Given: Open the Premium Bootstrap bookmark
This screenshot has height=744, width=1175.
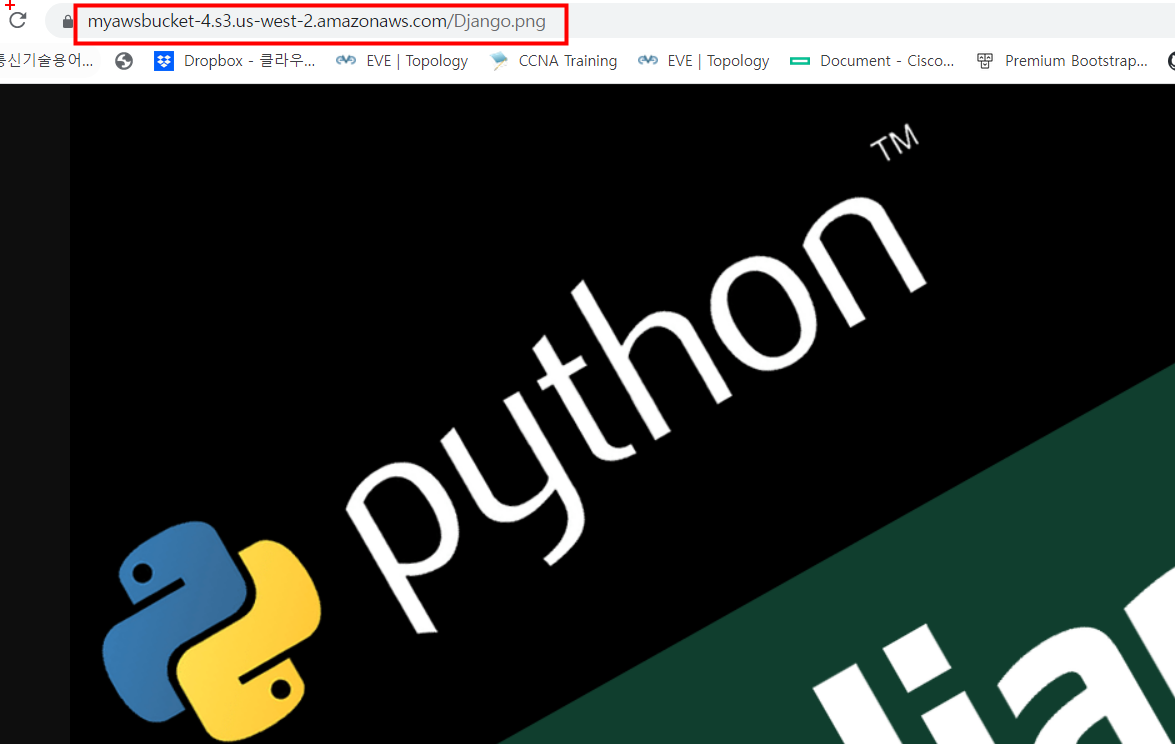Looking at the screenshot, I should coord(1062,61).
